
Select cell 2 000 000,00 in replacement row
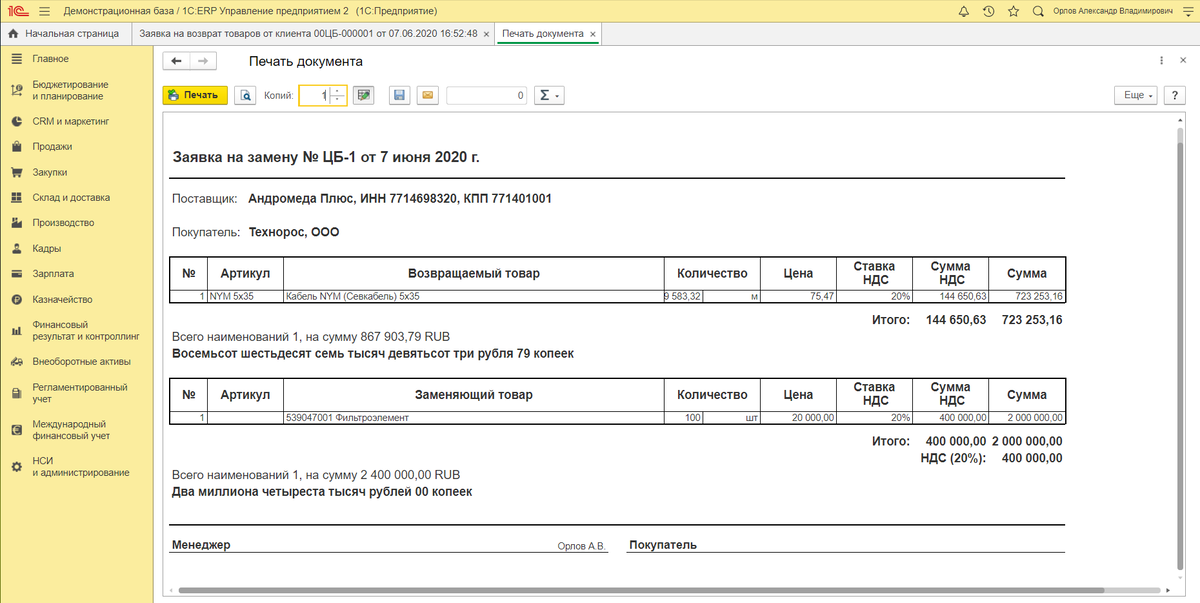click(x=1027, y=418)
